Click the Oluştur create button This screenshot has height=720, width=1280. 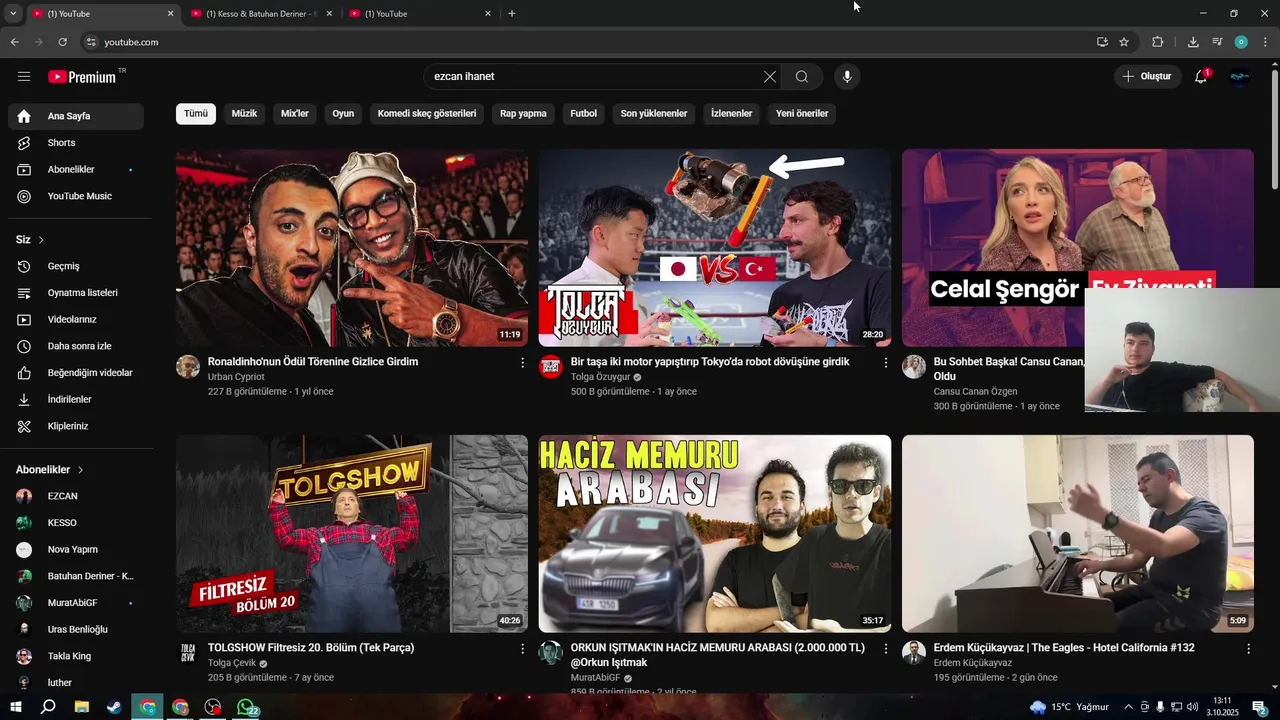pyautogui.click(x=1146, y=76)
